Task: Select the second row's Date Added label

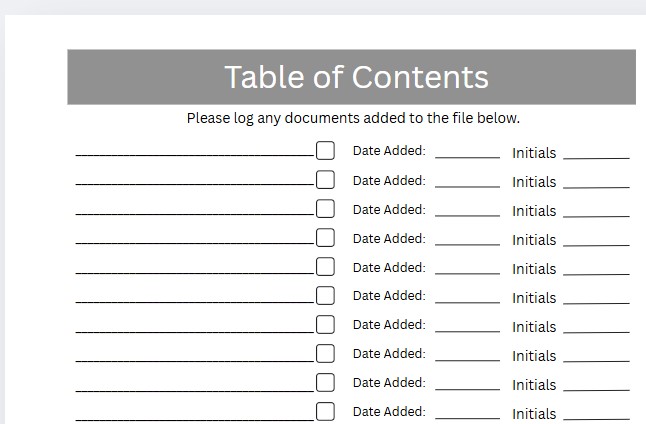Action: tap(389, 180)
